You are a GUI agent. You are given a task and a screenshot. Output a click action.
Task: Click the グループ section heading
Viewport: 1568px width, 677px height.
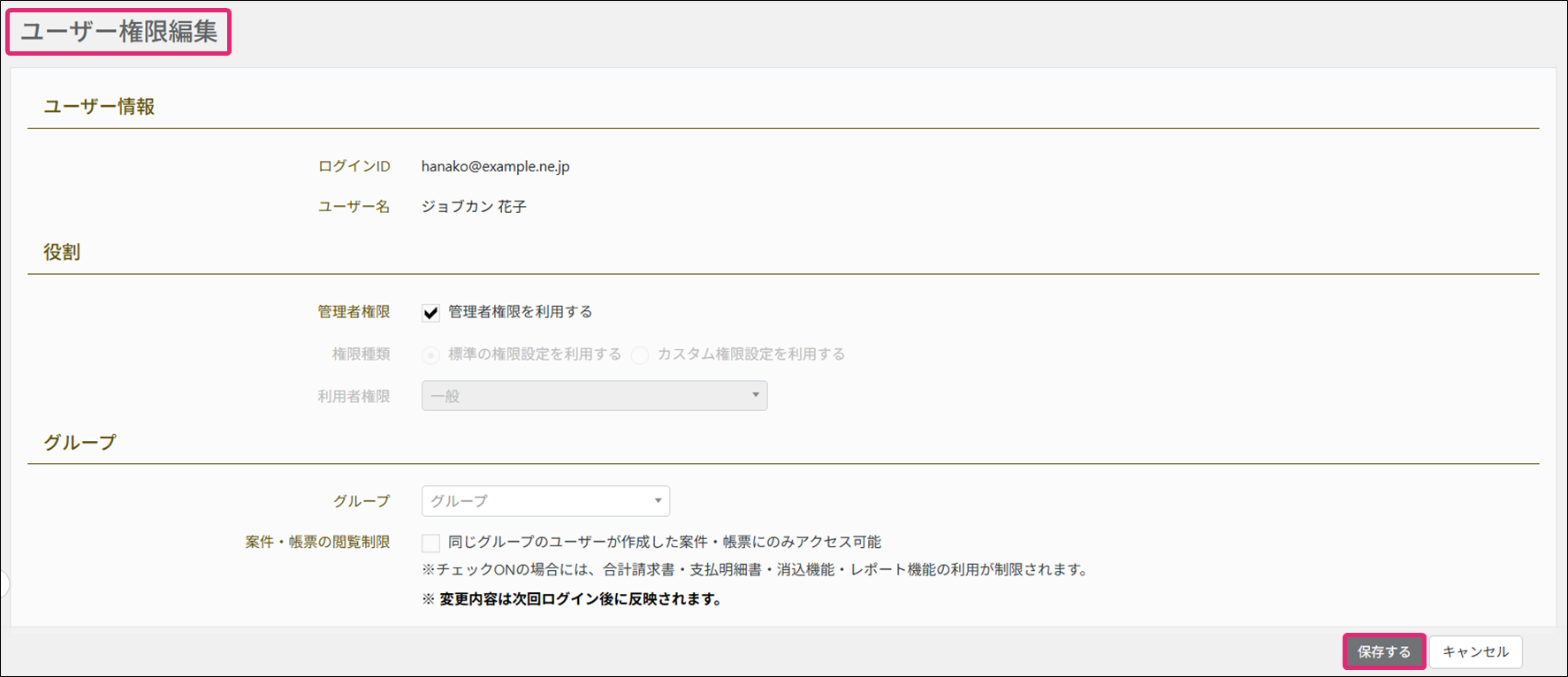pyautogui.click(x=80, y=443)
